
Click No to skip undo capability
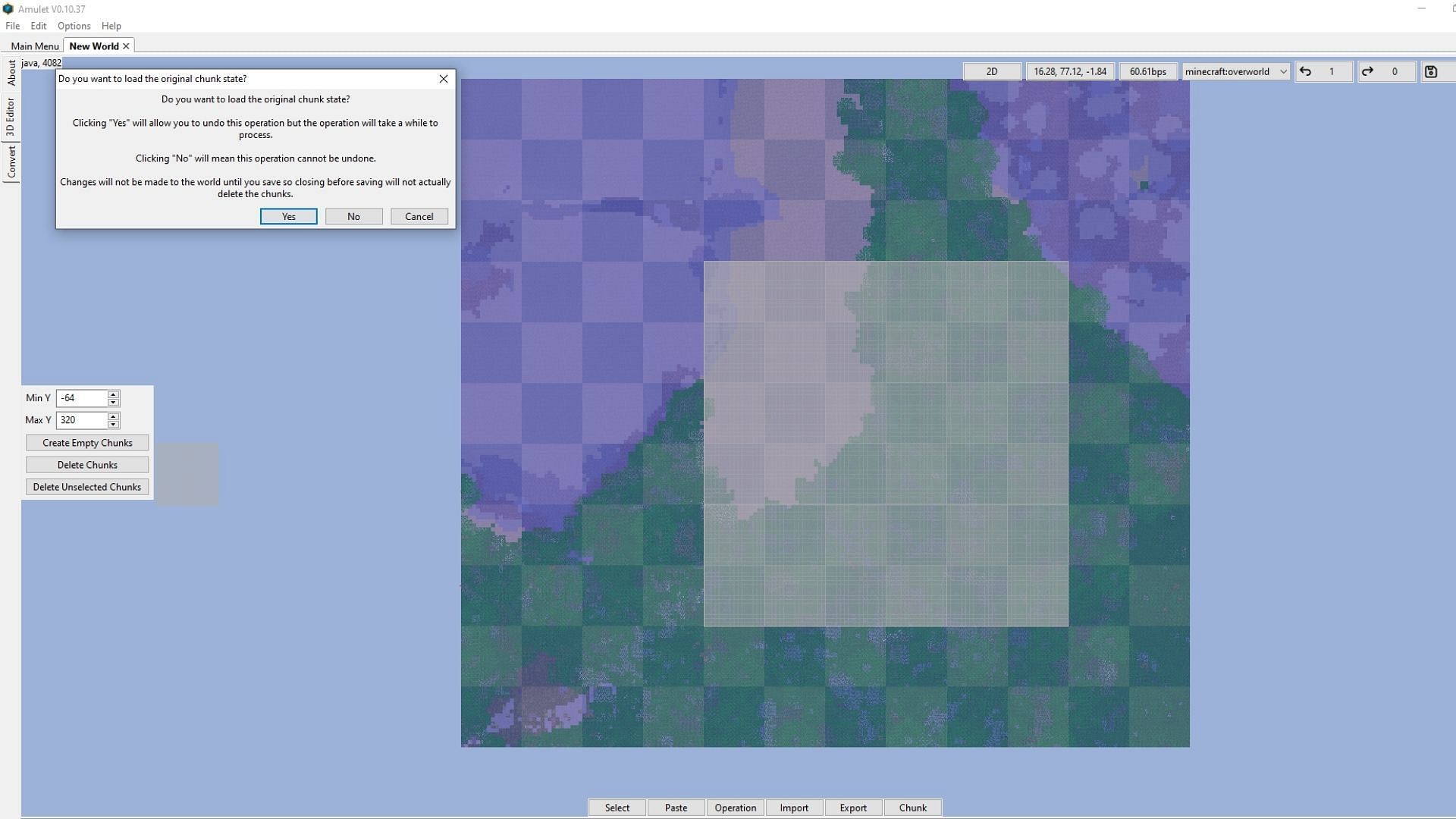pyautogui.click(x=353, y=216)
